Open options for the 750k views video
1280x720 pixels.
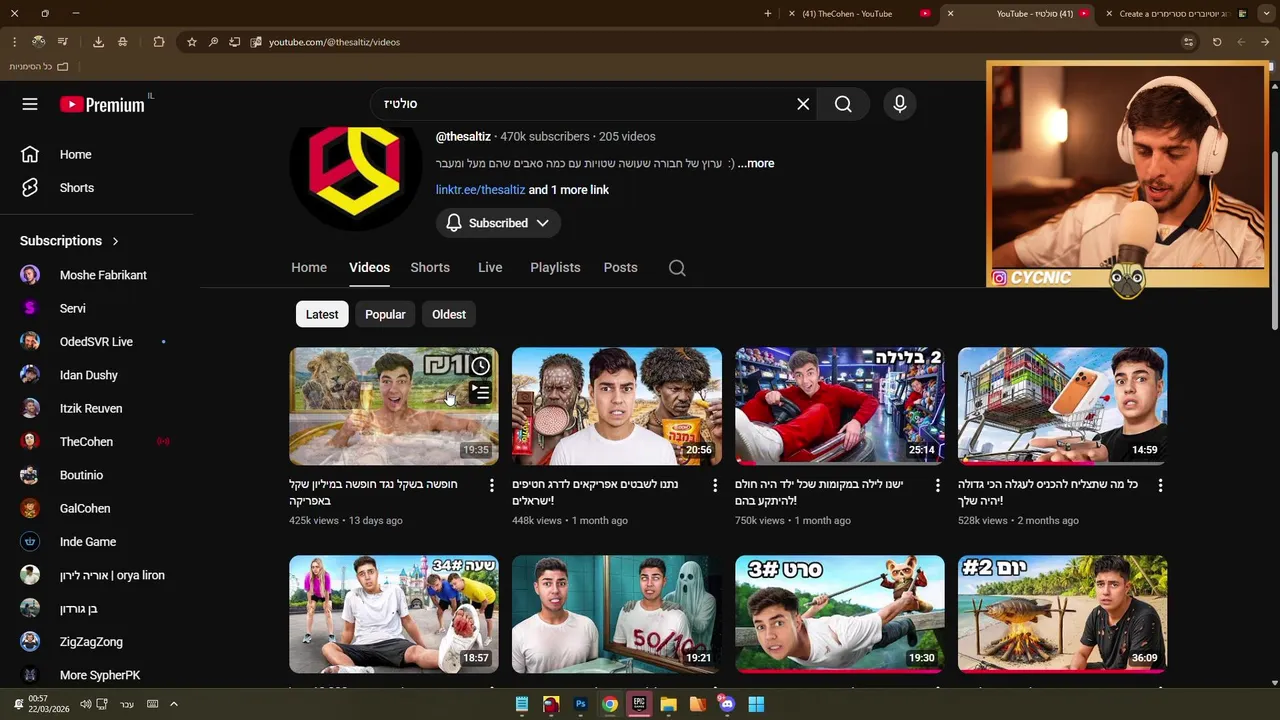pos(937,485)
